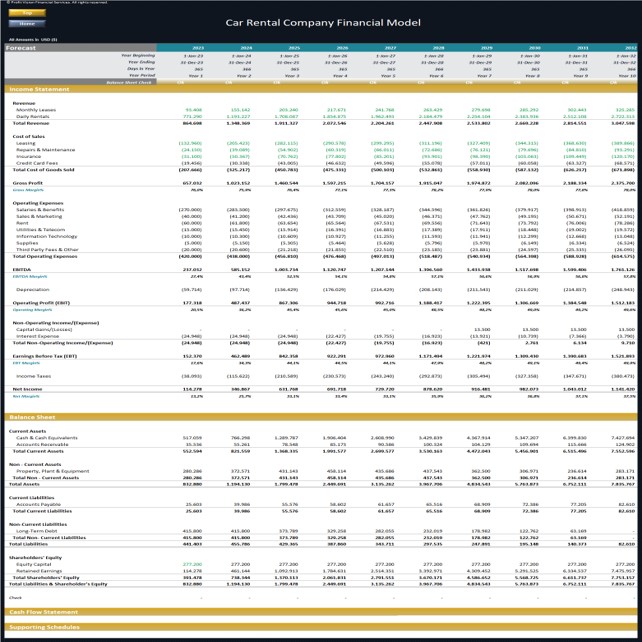642x642 pixels.
Task: Select the Cash & Cash Equivalents label
Action: coord(47,438)
